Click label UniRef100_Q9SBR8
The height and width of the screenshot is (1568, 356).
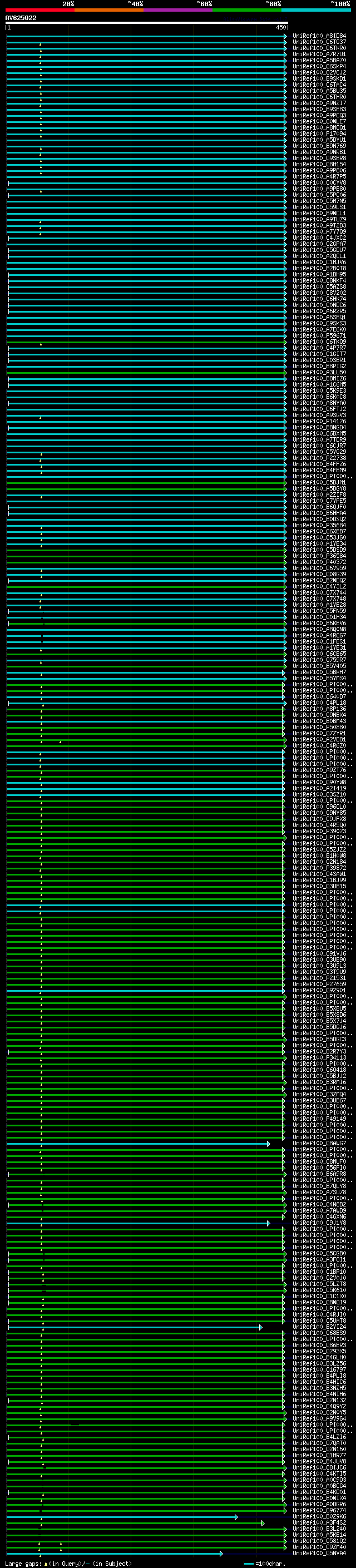pos(319,159)
